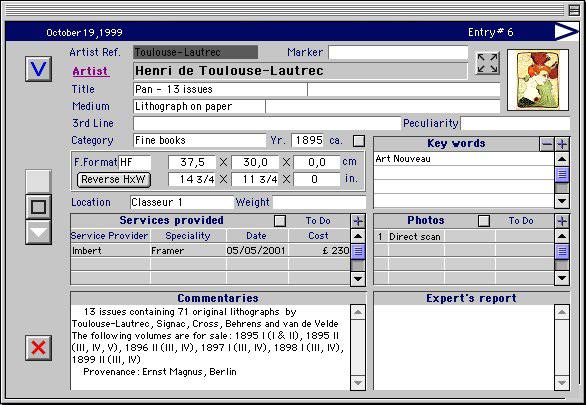The image size is (586, 405).
Task: Click Key words scroll up arrow
Action: (x=562, y=159)
